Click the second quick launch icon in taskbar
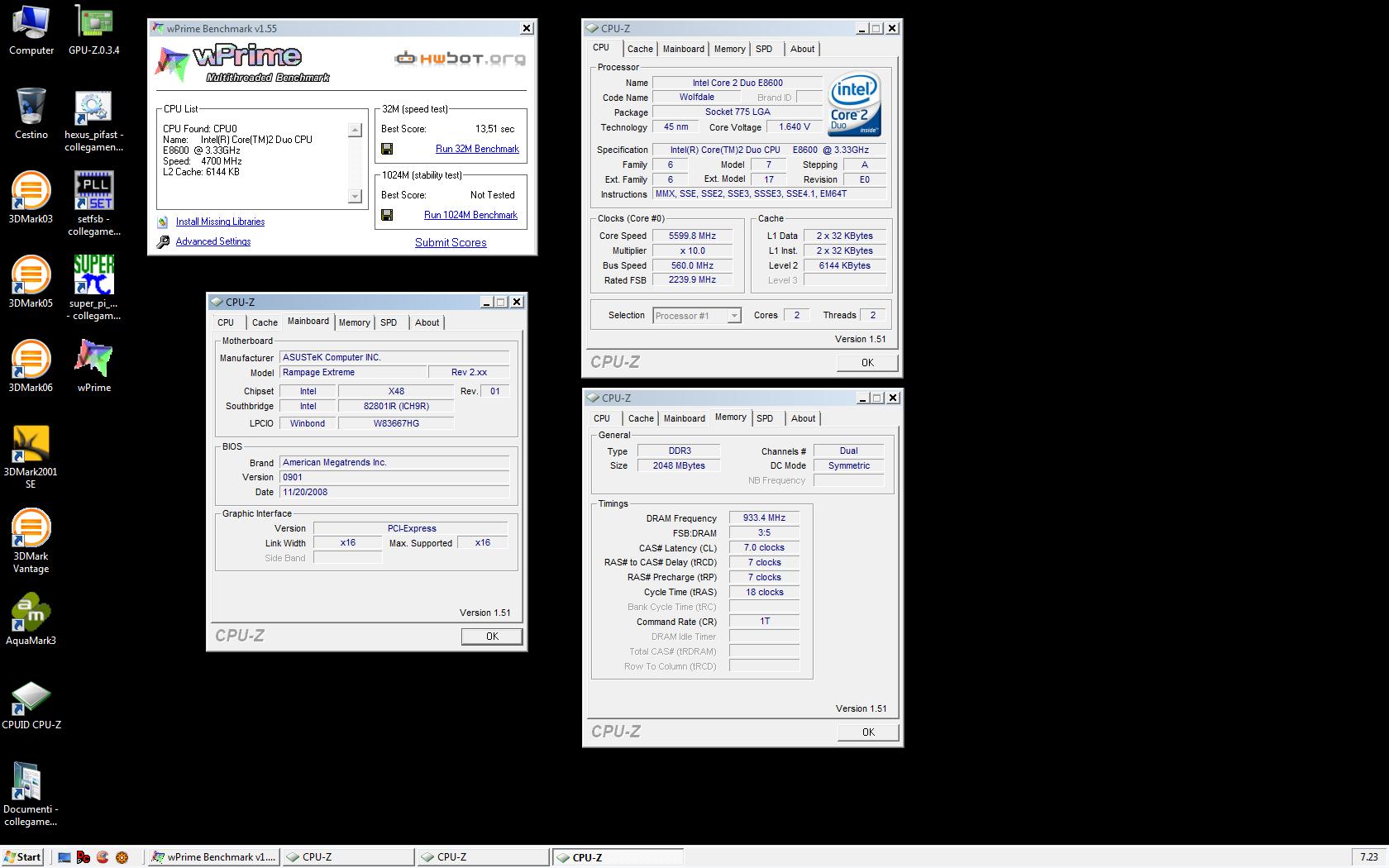Image resolution: width=1389 pixels, height=868 pixels. point(84,857)
